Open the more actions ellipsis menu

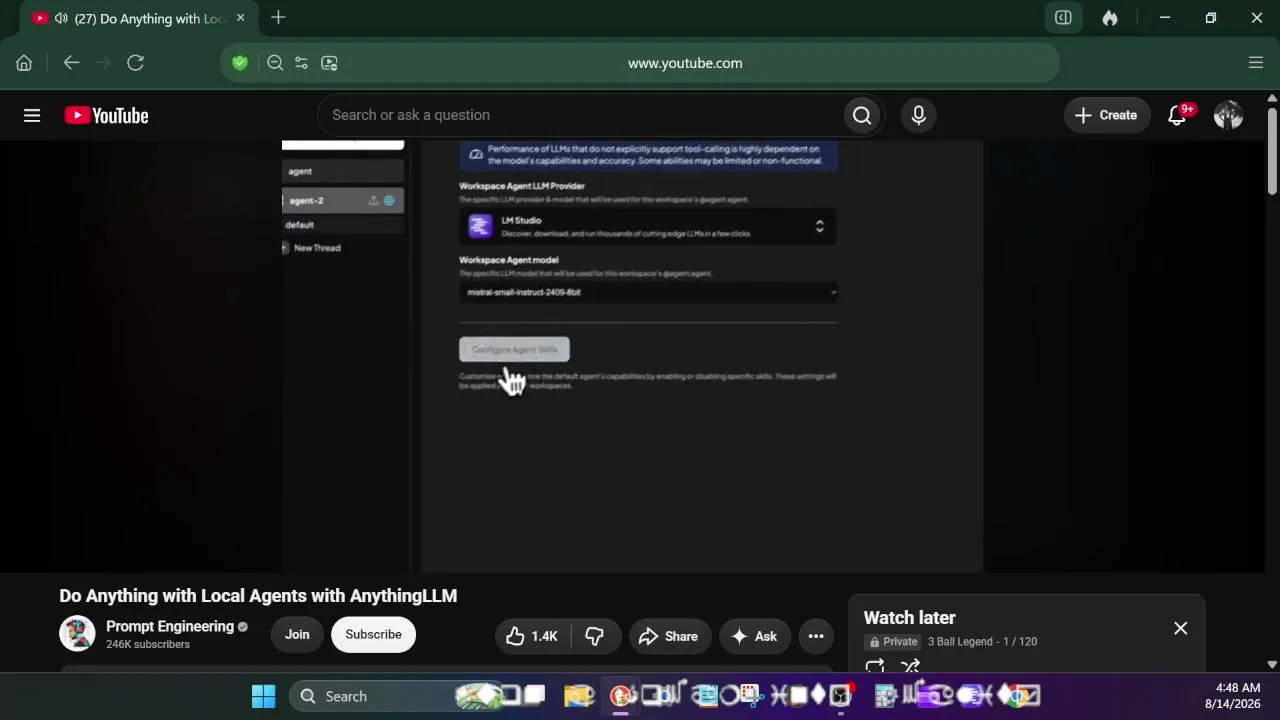[x=816, y=636]
